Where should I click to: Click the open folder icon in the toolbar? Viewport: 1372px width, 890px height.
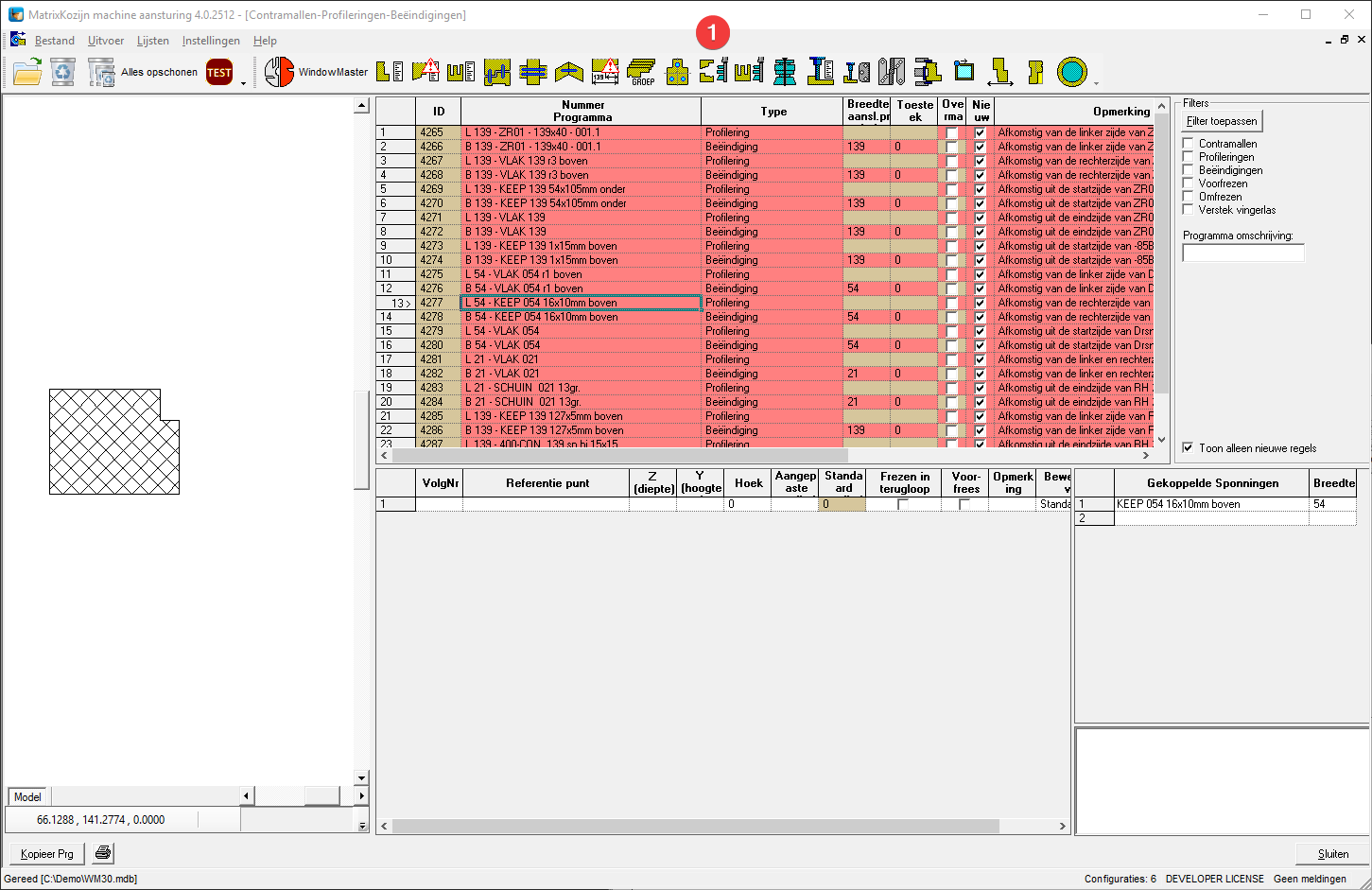pyautogui.click(x=27, y=72)
